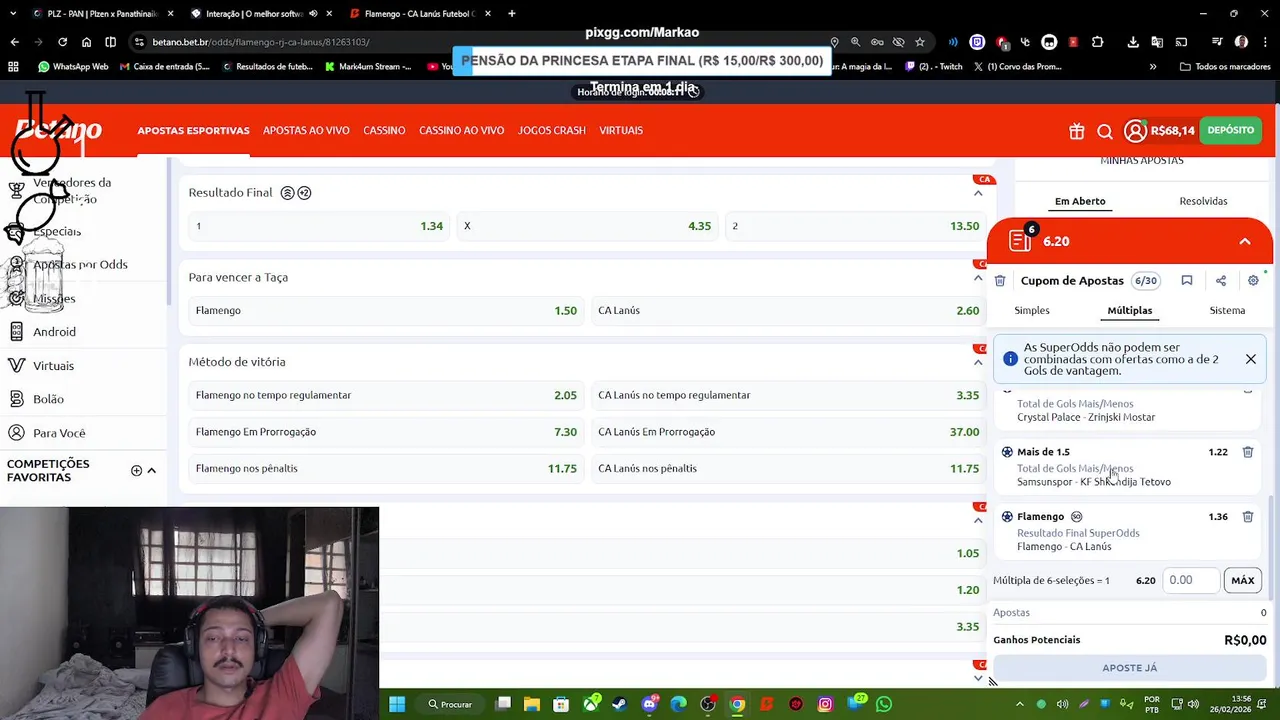Select the Múltiplas bet tab
The width and height of the screenshot is (1280, 720).
(1130, 311)
